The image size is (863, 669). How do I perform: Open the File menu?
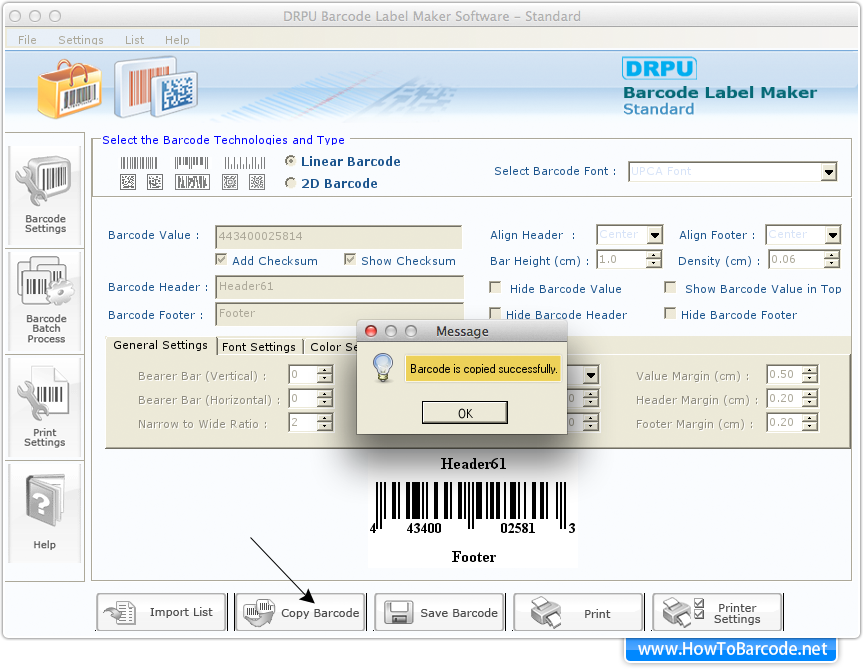tap(27, 40)
